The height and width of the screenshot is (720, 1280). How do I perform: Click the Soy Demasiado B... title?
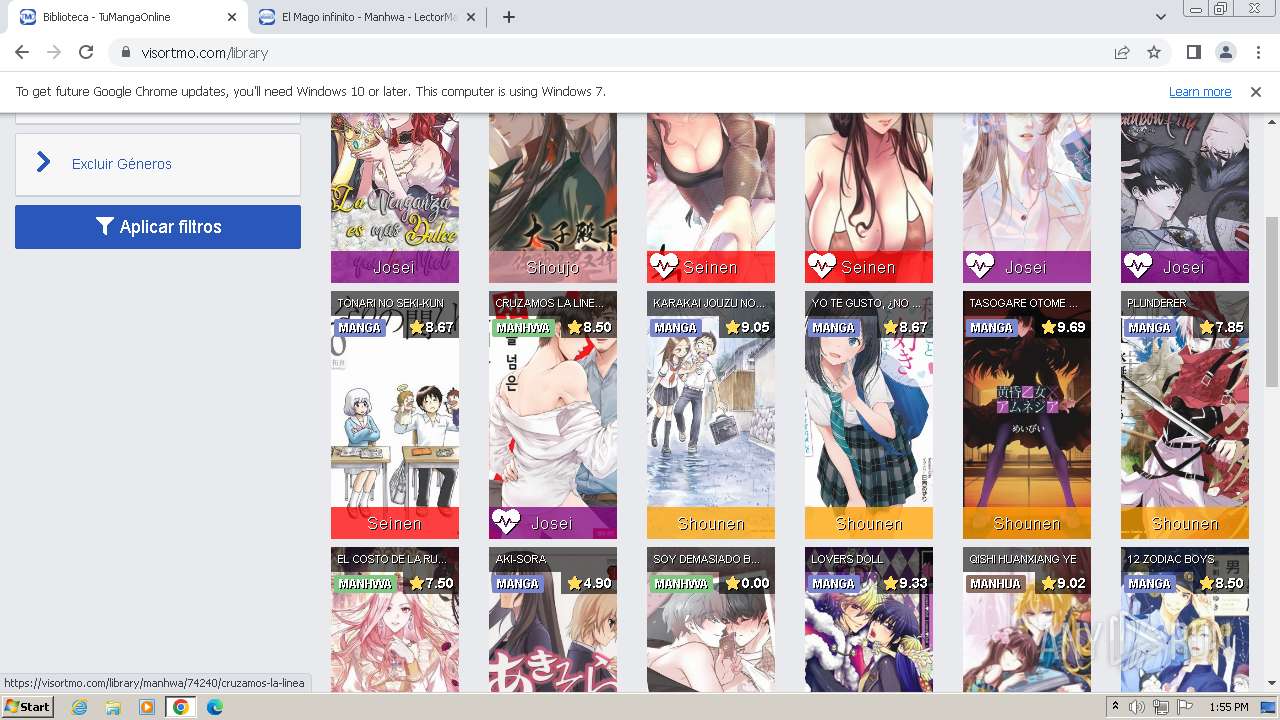pyautogui.click(x=707, y=559)
